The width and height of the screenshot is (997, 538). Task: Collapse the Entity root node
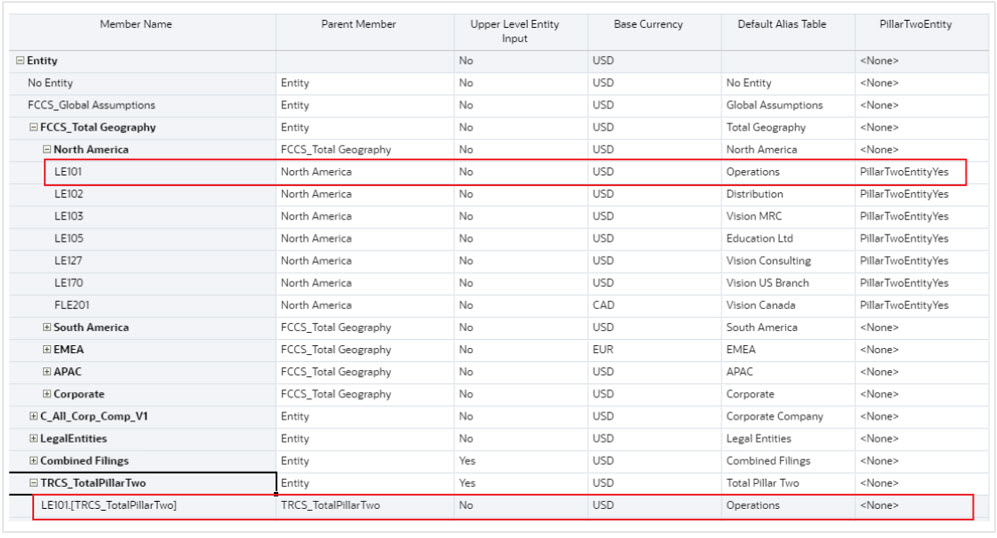click(20, 60)
